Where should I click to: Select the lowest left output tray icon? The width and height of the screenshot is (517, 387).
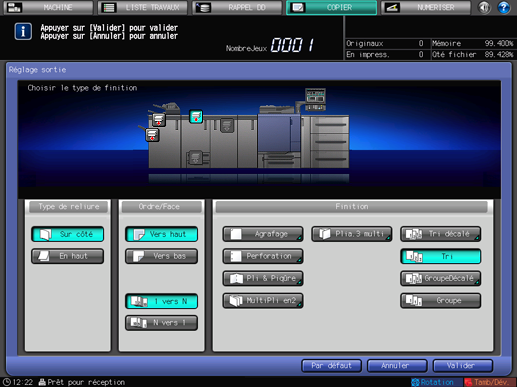[152, 135]
